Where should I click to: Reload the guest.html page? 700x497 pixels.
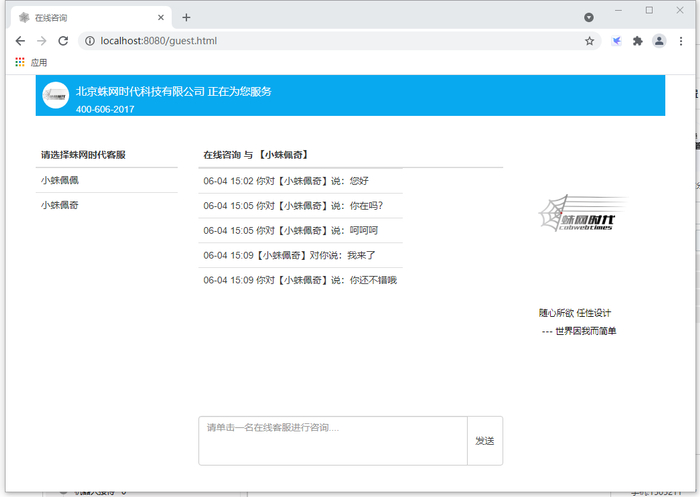[63, 41]
